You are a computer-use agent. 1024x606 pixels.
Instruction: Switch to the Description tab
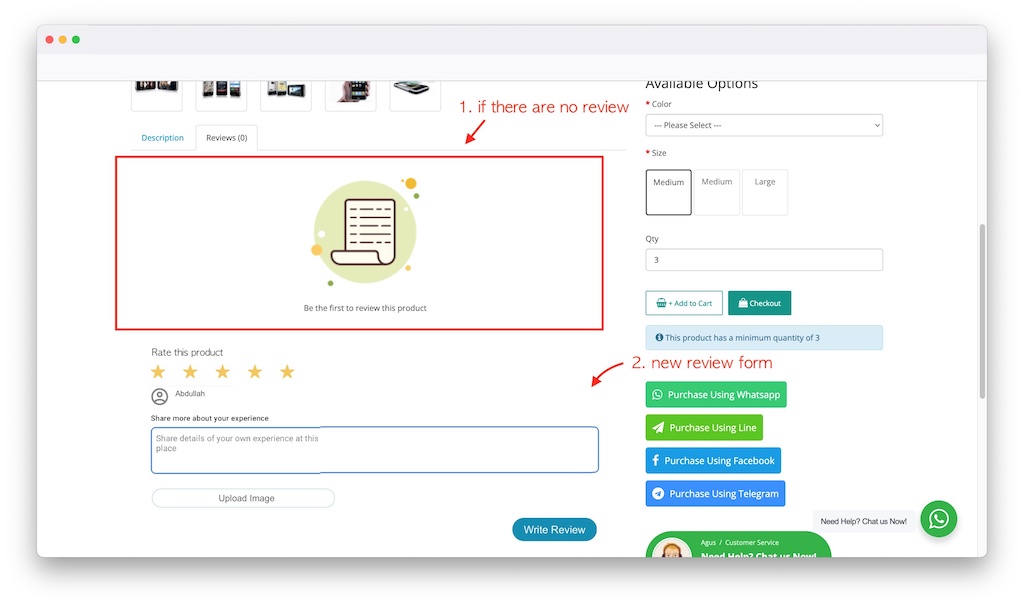[163, 138]
